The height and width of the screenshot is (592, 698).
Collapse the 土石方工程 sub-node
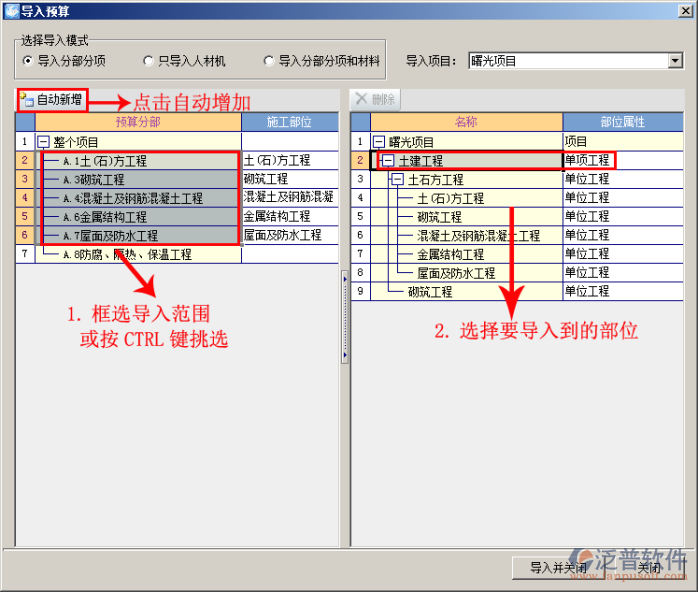pyautogui.click(x=397, y=179)
